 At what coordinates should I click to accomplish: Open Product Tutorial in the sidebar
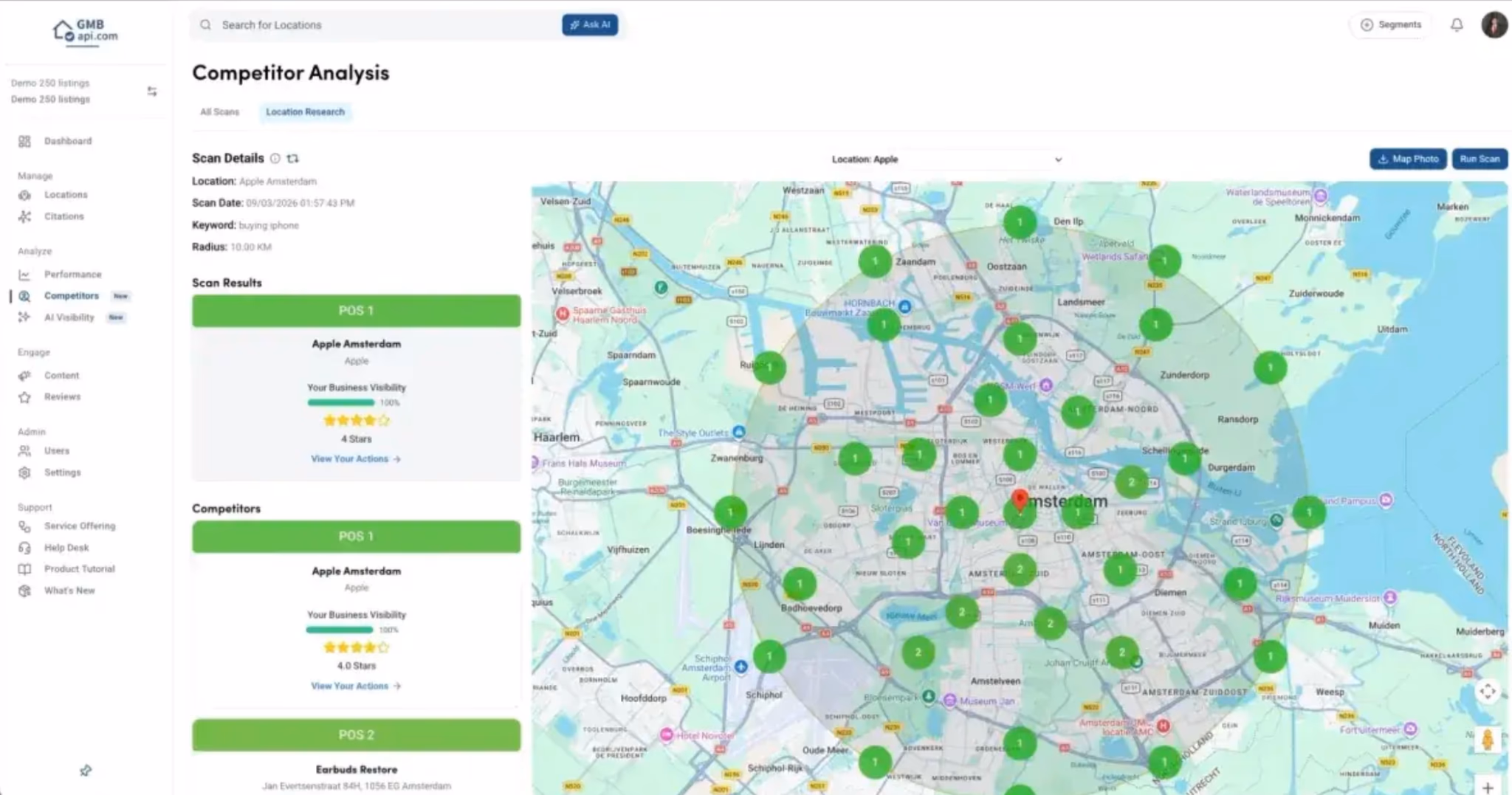point(80,569)
